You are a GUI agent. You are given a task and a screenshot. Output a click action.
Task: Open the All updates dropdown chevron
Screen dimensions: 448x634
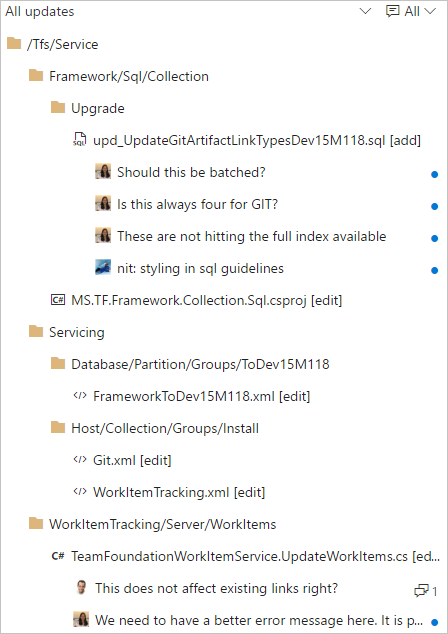tap(365, 11)
